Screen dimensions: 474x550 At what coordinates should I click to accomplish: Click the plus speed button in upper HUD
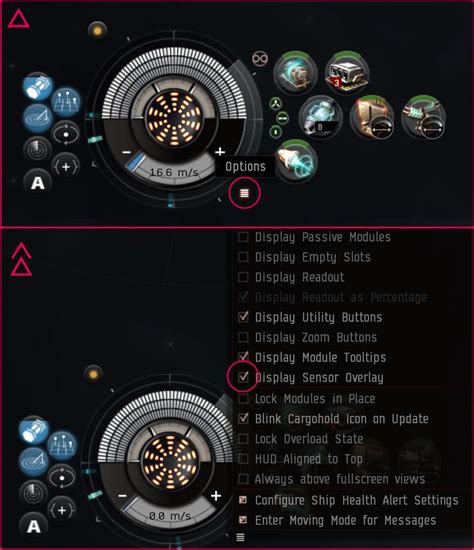(220, 152)
